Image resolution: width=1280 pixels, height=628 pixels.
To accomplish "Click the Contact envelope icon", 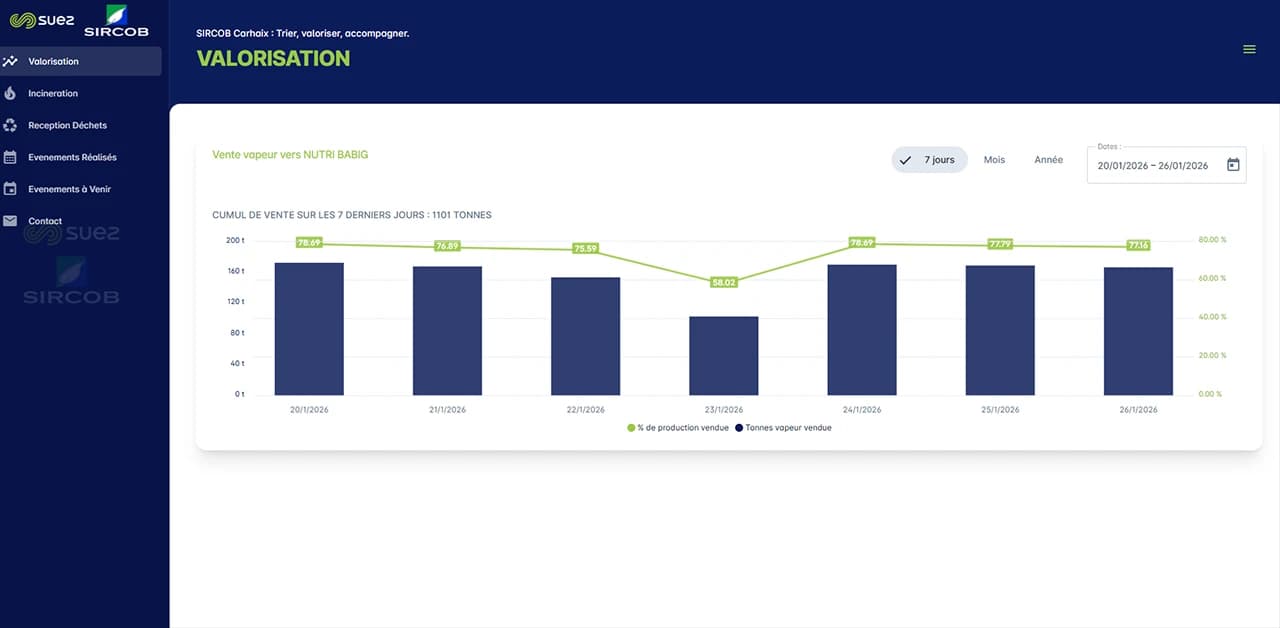I will click(10, 221).
